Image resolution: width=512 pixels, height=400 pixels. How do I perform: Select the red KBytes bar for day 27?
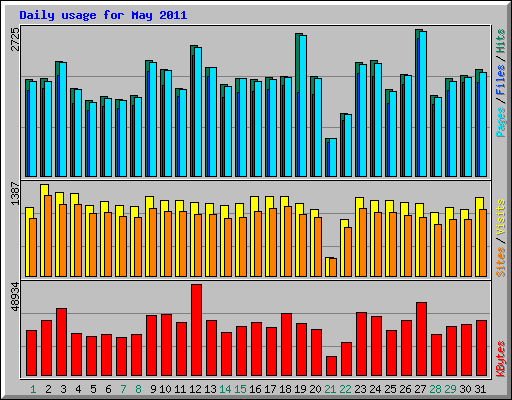click(x=421, y=339)
